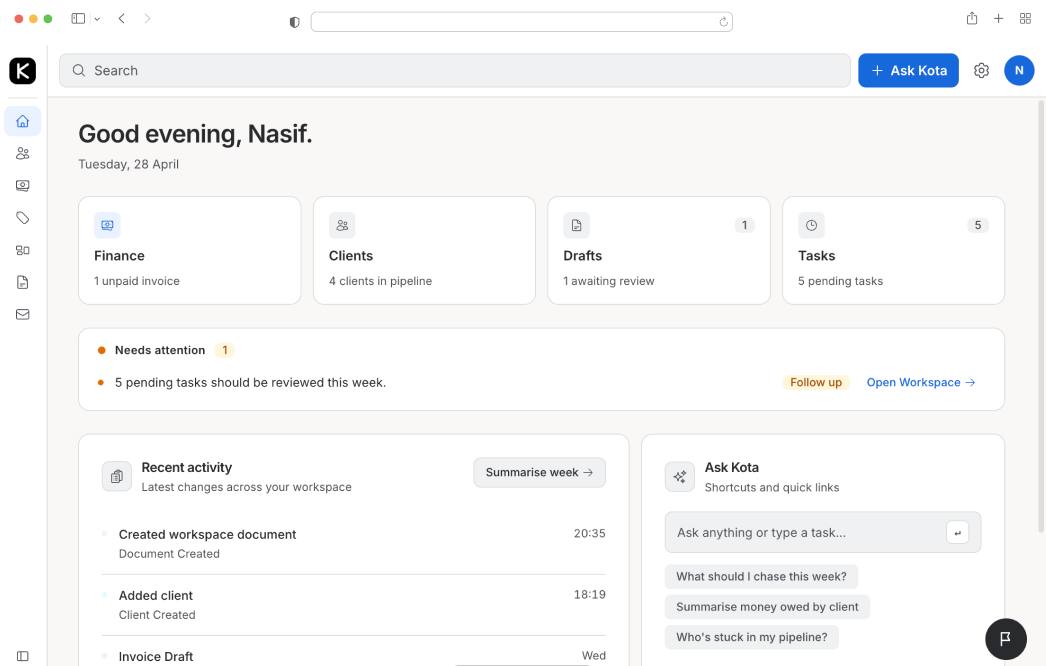Follow the Open Workspace link
This screenshot has height=666, width=1046.
[920, 383]
